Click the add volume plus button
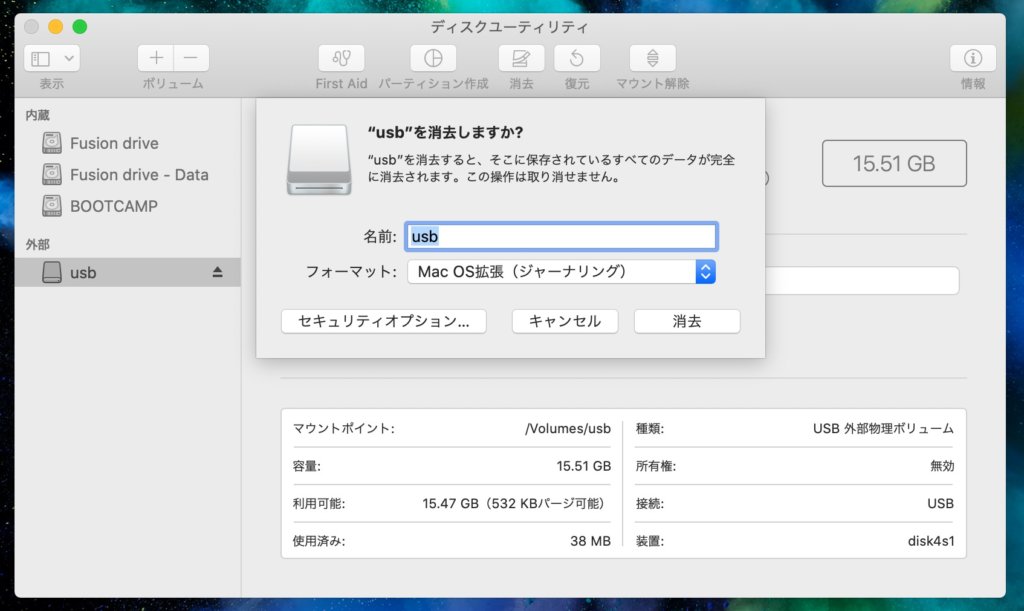Image resolution: width=1024 pixels, height=611 pixels. 156,58
